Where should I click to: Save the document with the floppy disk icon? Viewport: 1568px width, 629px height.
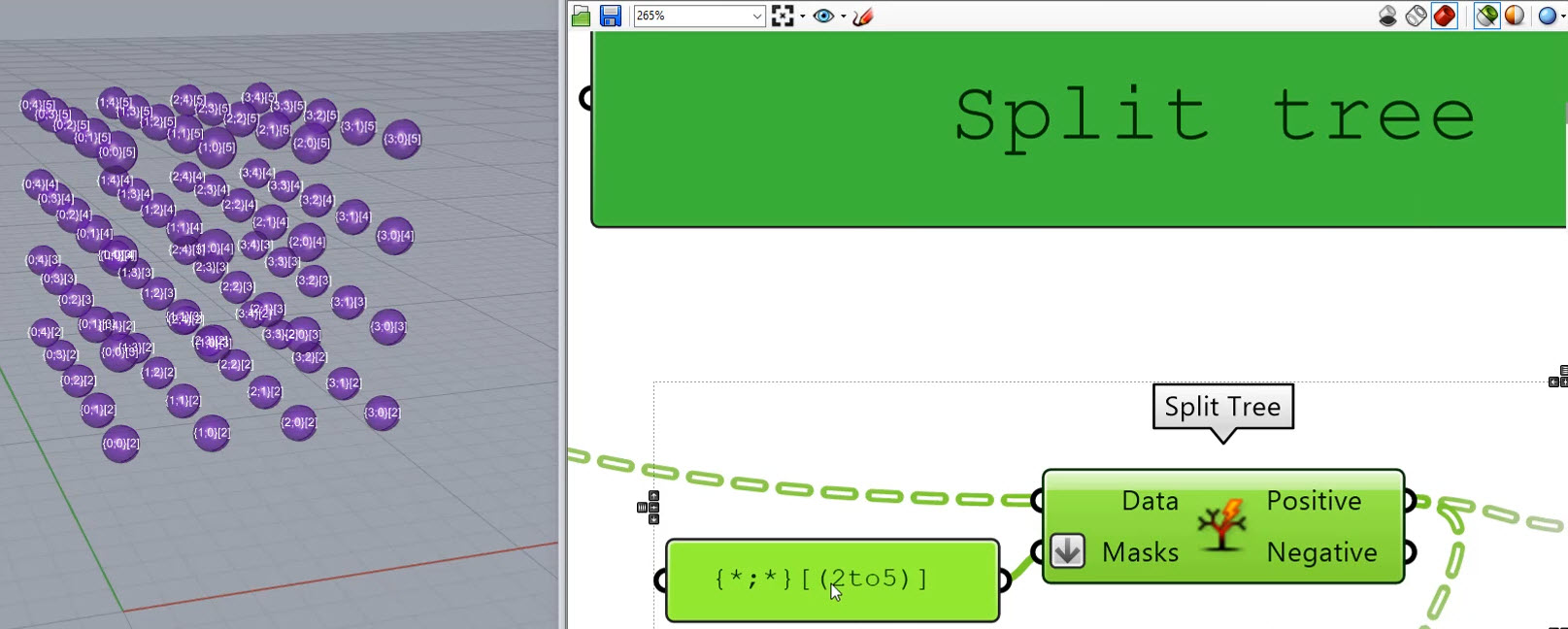pyautogui.click(x=611, y=16)
